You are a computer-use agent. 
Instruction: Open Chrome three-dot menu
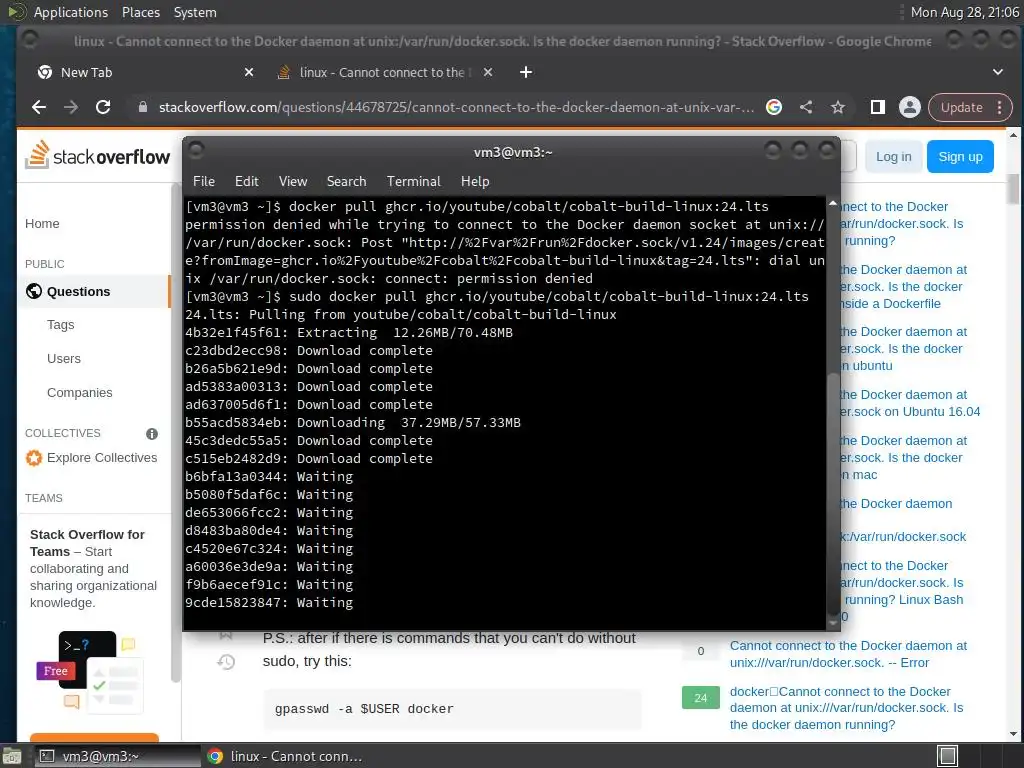pos(1000,107)
